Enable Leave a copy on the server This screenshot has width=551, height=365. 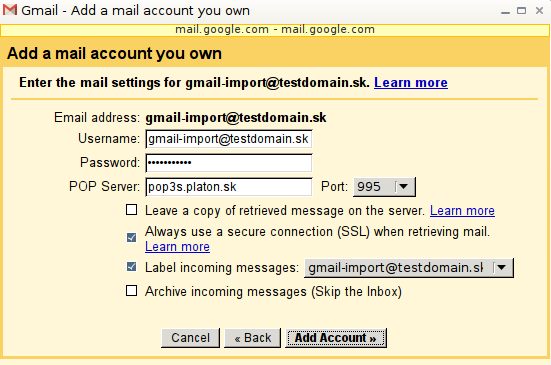coord(131,210)
